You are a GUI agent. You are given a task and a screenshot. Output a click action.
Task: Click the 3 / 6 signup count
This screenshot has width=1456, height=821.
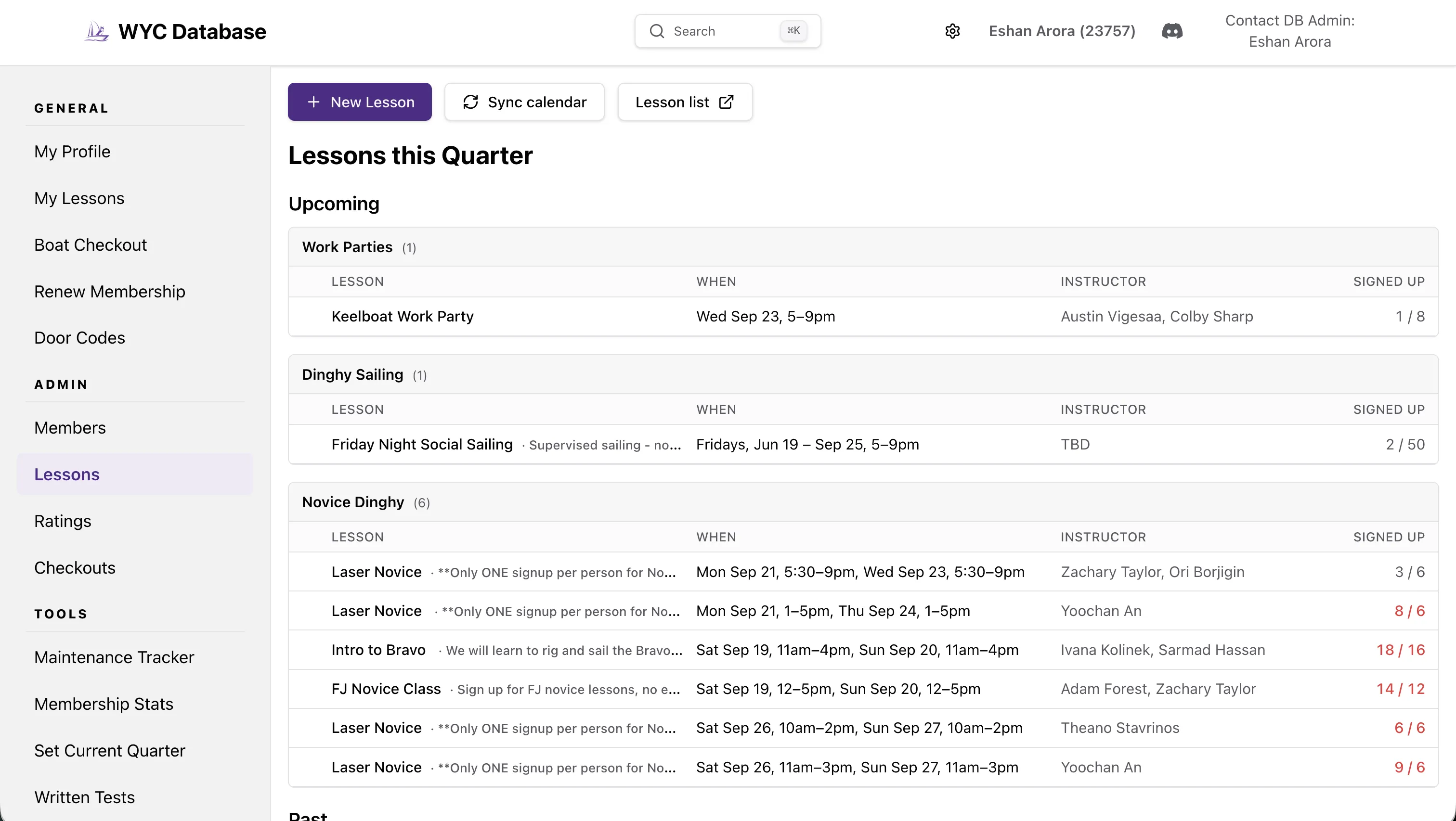1410,572
